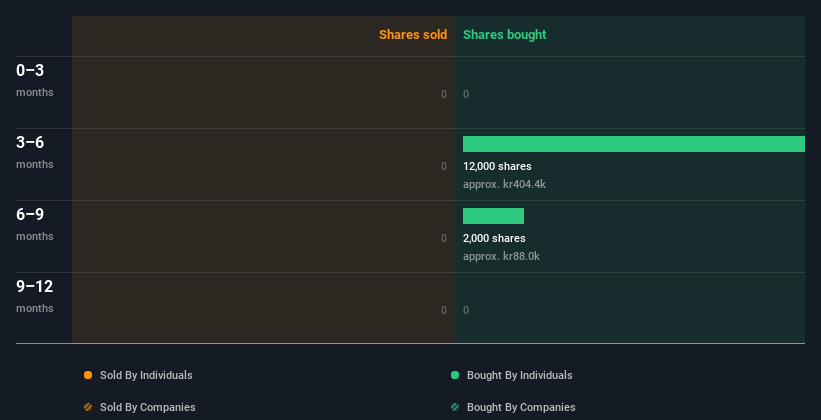Image resolution: width=821 pixels, height=420 pixels.
Task: Click the 12,000 shares green bar
Action: click(633, 144)
